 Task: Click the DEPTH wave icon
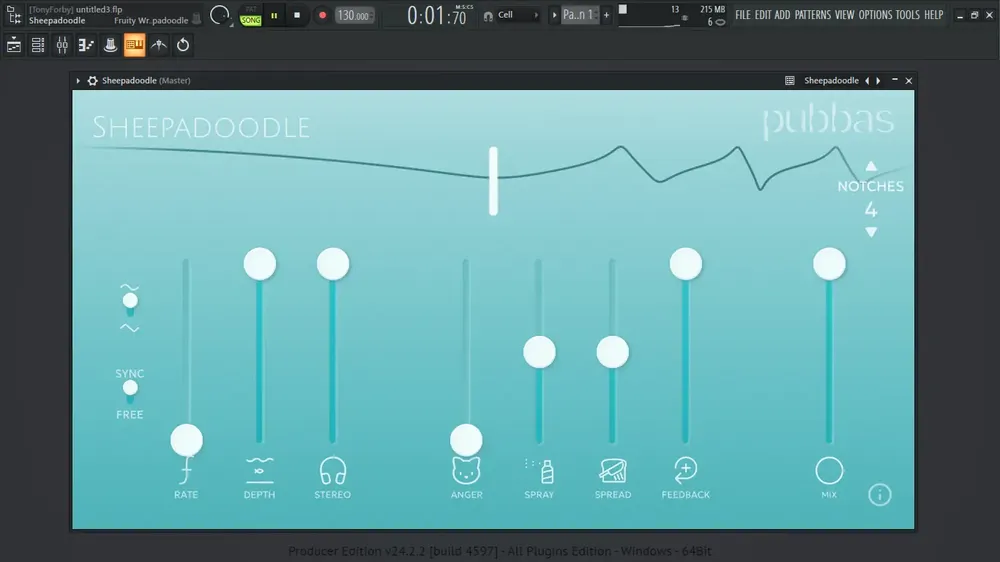point(260,471)
